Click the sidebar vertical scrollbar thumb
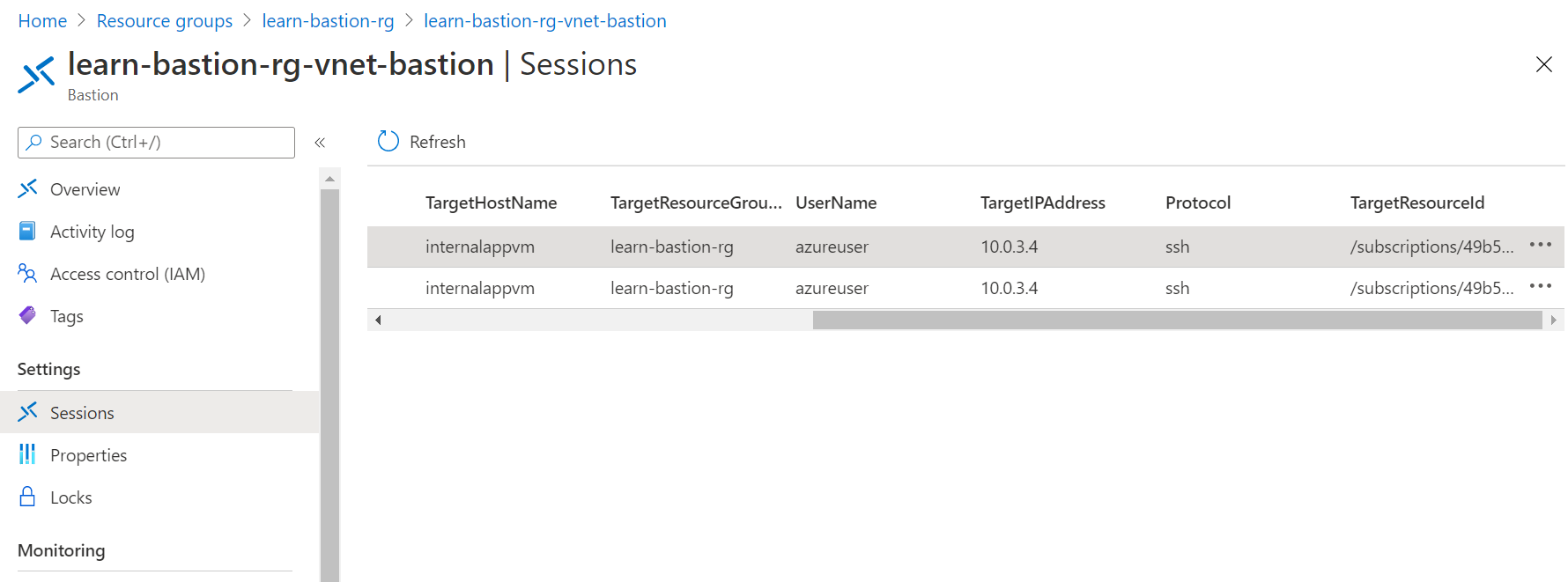The width and height of the screenshot is (1568, 582). coord(329,385)
